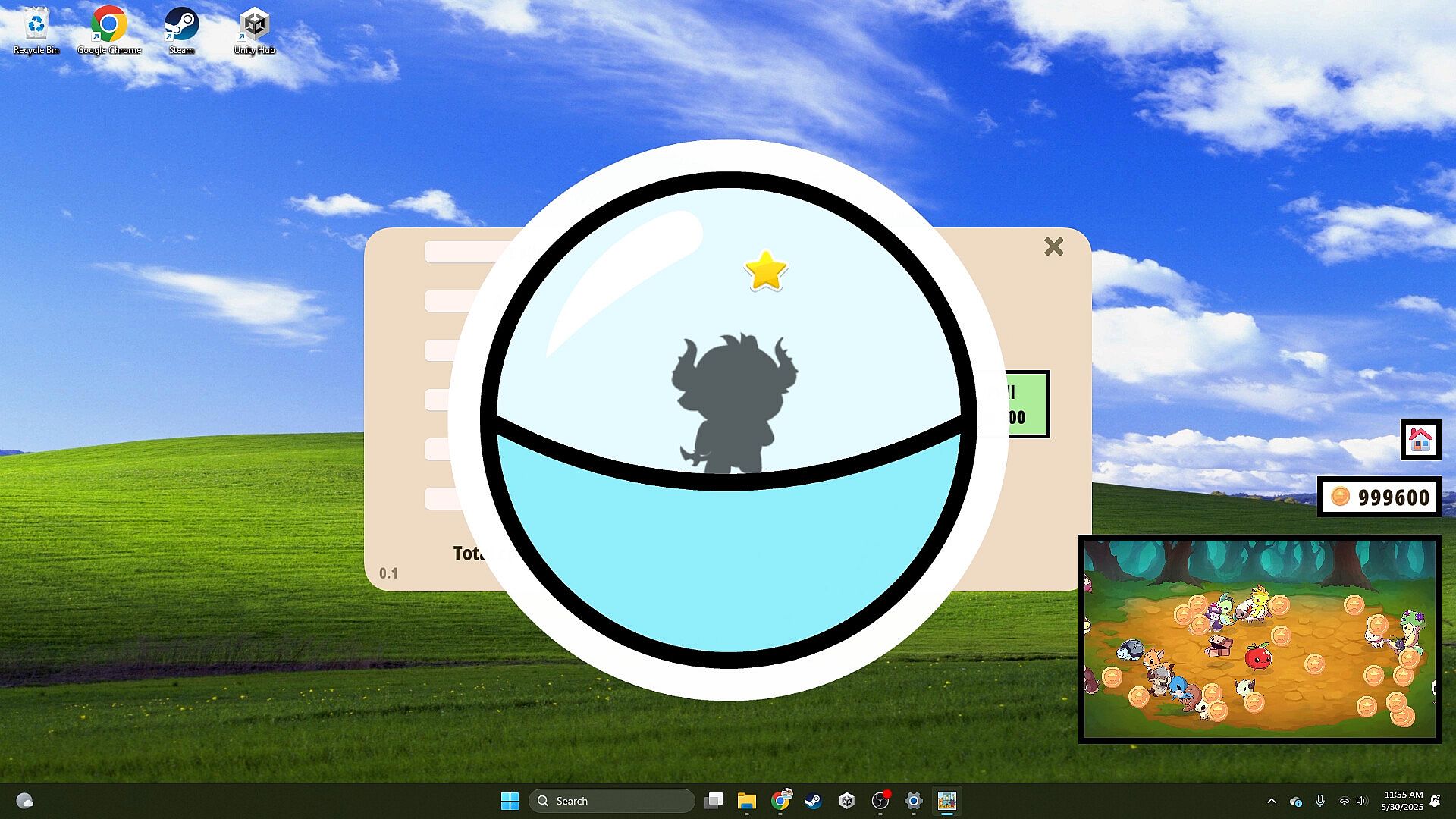Close the beige panel with the X
This screenshot has height=819, width=1456.
[x=1053, y=246]
